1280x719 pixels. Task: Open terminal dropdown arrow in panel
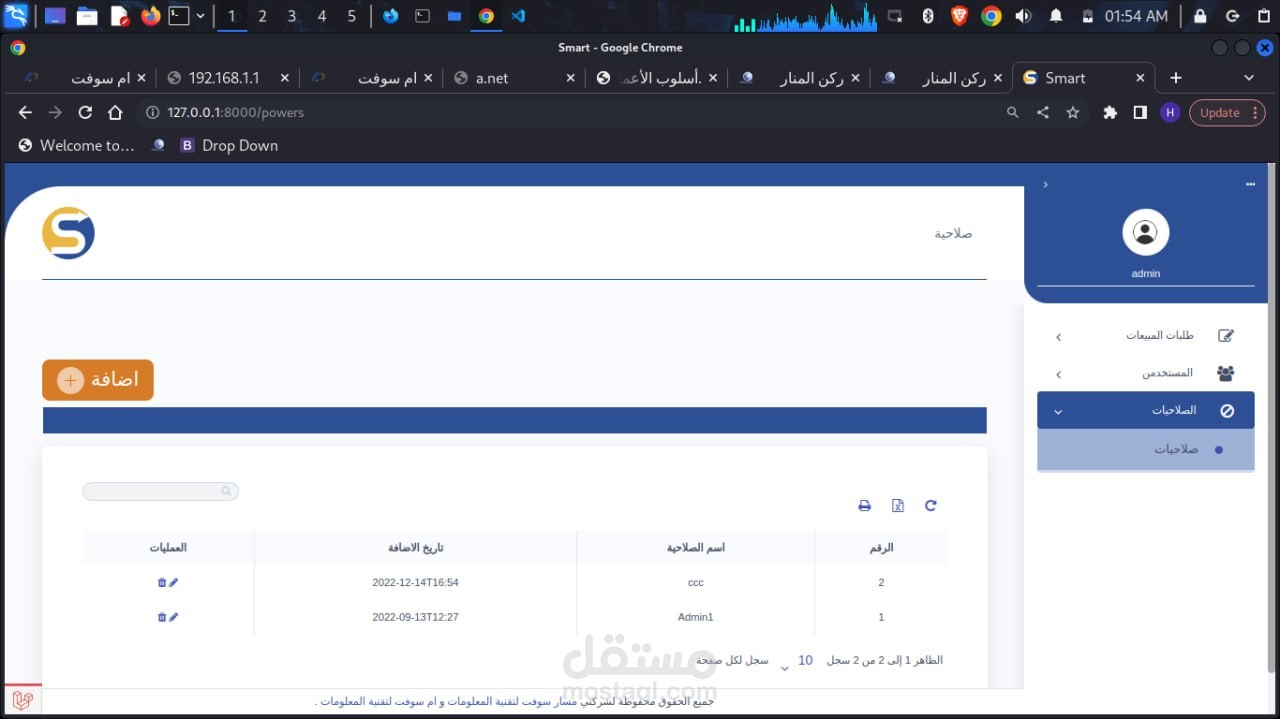click(x=201, y=16)
